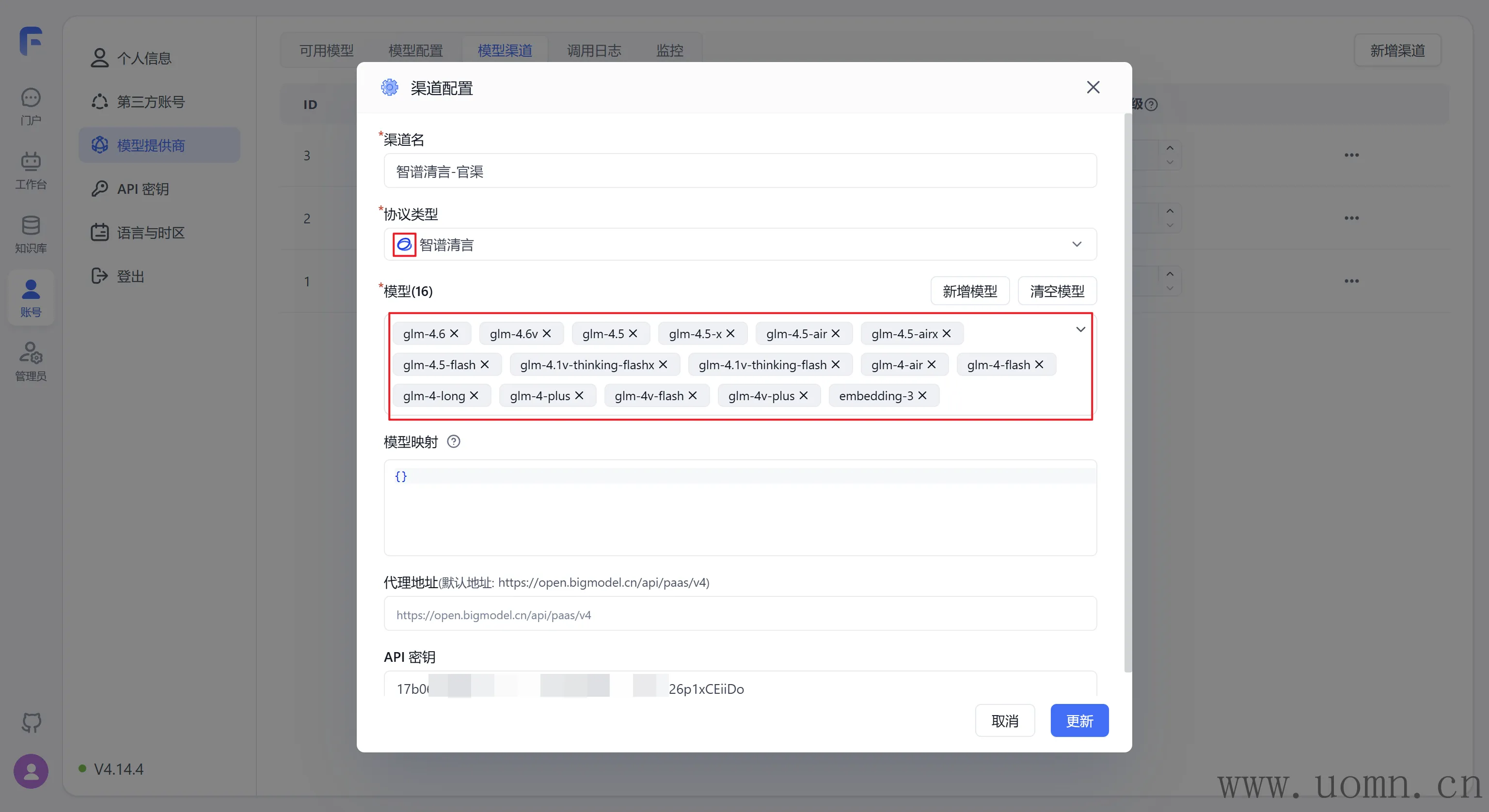
Task: Expand the model list dropdown chevron
Action: [x=1080, y=329]
